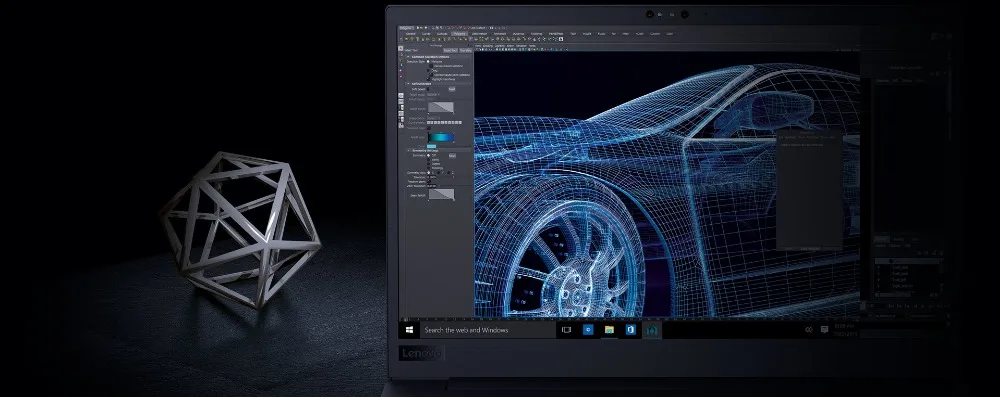Set Symmetry to World
1000x397 pixels.
click(x=428, y=160)
